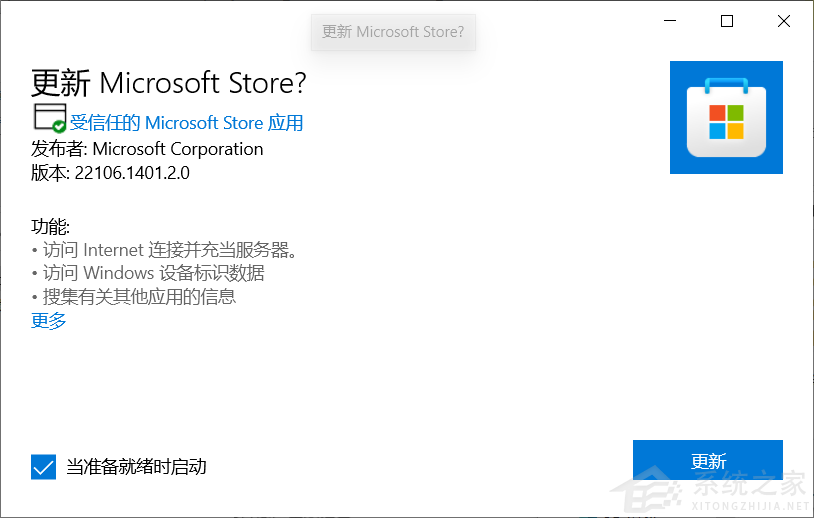This screenshot has width=814, height=518.
Task: Maximize the installer window
Action: pos(727,22)
